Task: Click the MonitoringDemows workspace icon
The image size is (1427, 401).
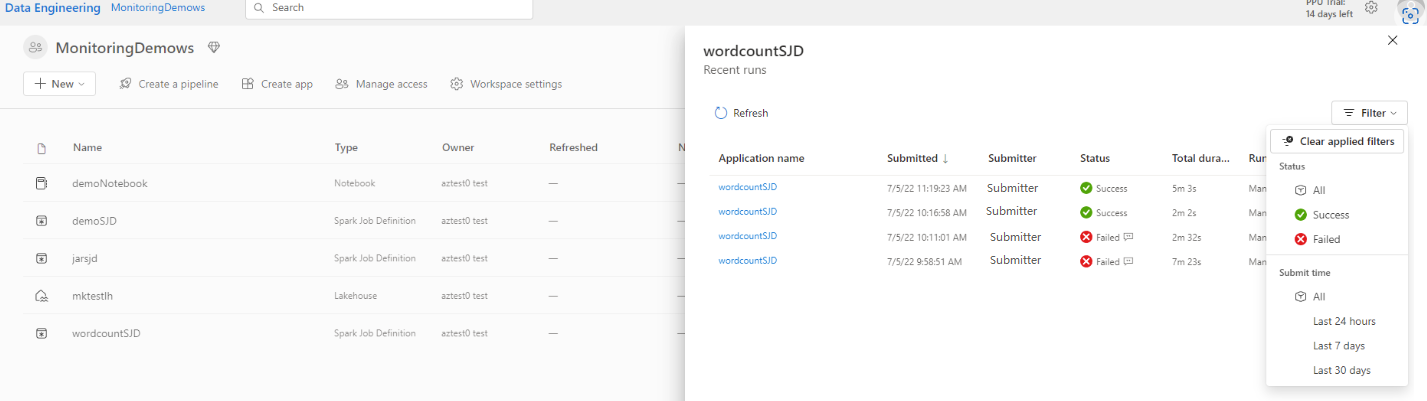Action: click(36, 48)
